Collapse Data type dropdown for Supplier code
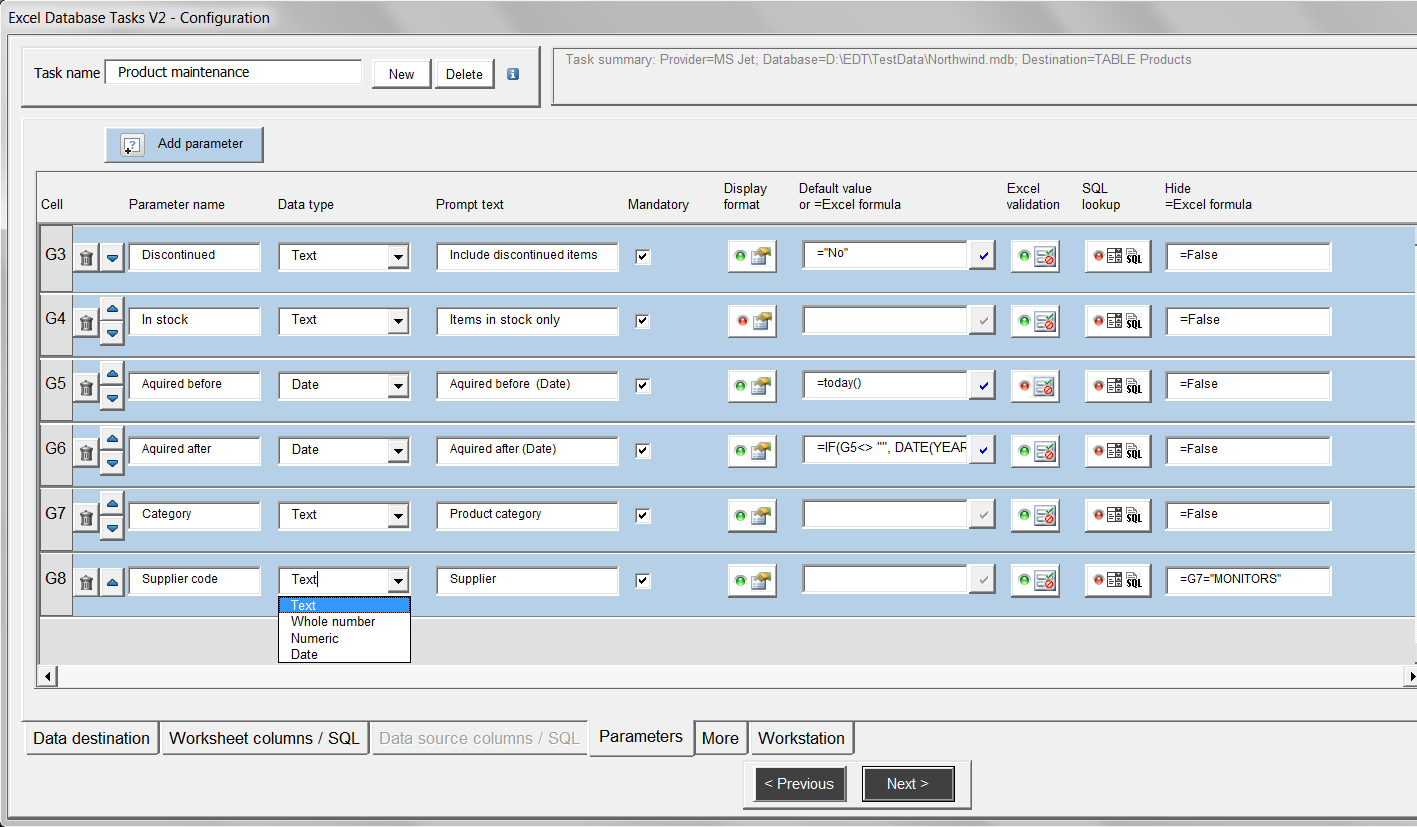Viewport: 1417px width, 827px height. [398, 581]
